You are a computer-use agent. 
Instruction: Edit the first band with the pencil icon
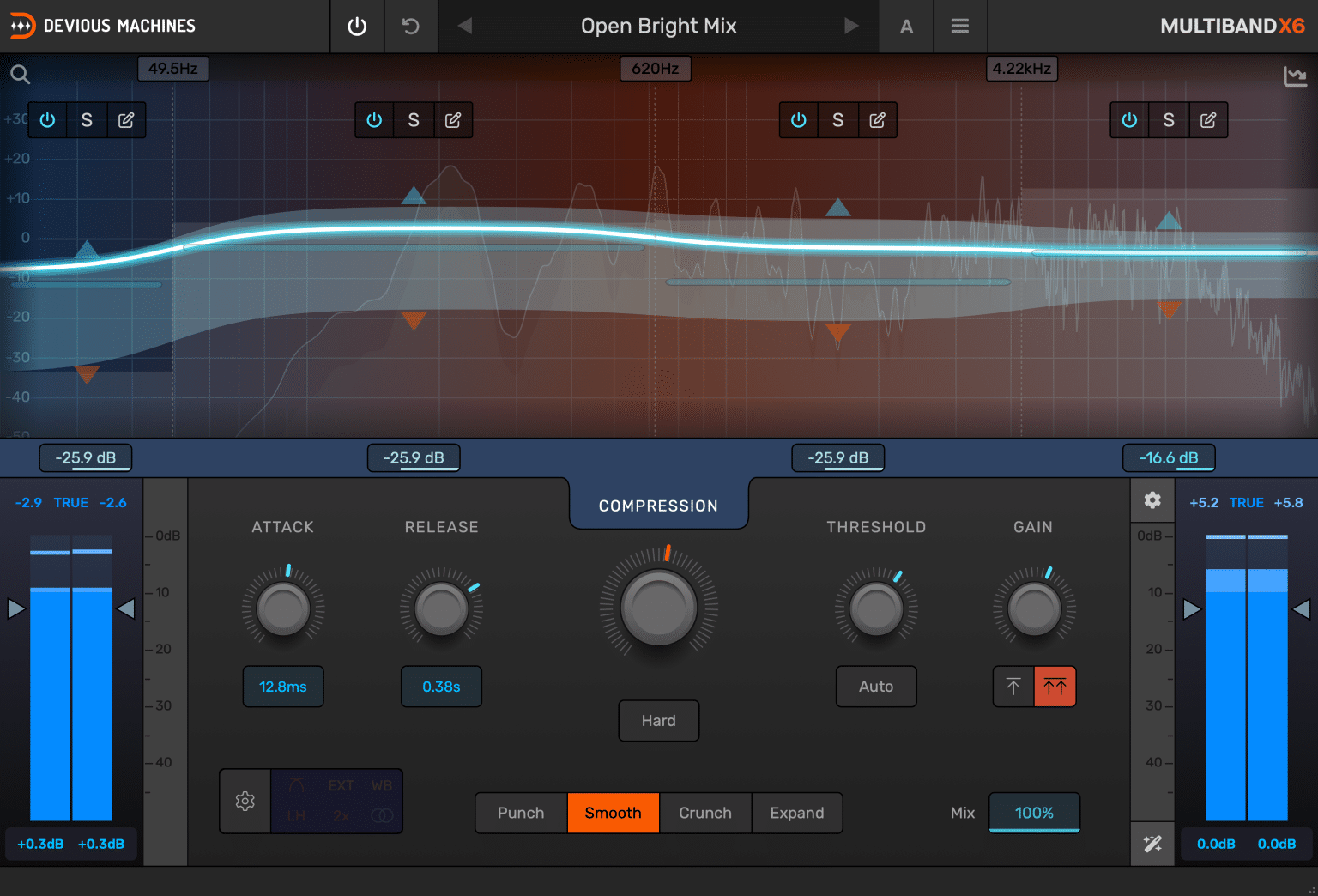point(126,120)
